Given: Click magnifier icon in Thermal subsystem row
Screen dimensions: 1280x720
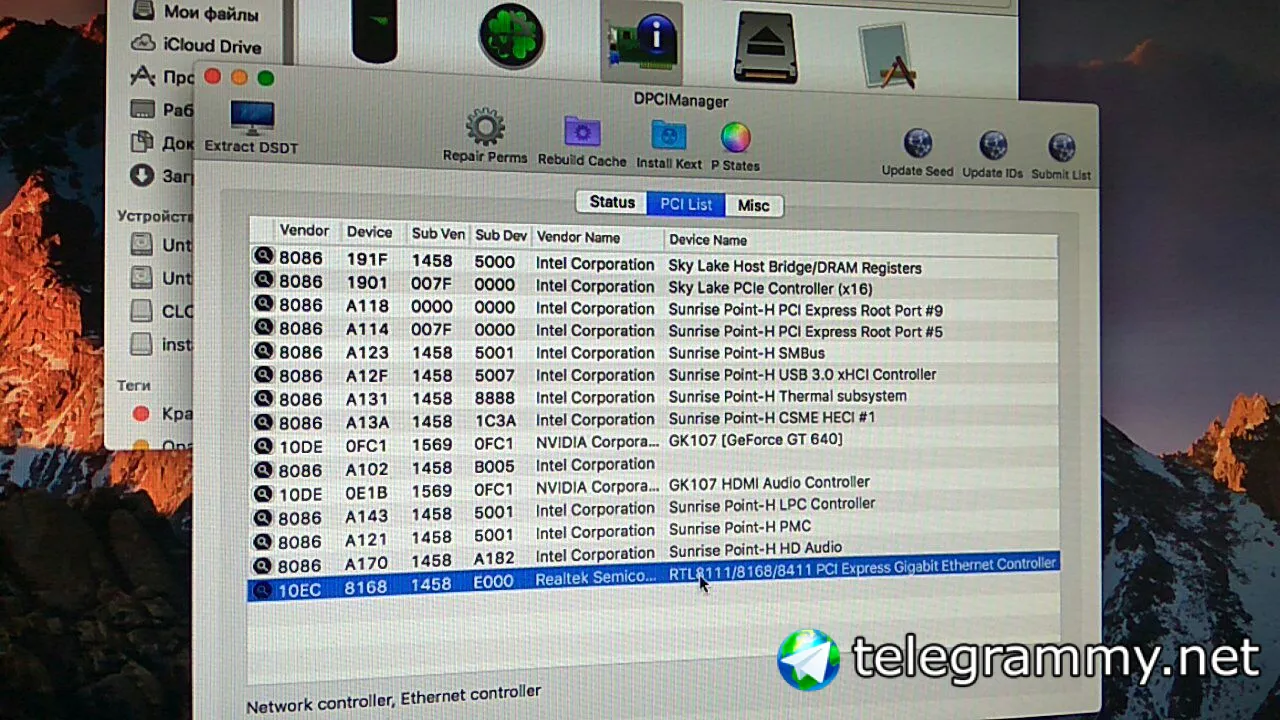Looking at the screenshot, I should [263, 398].
